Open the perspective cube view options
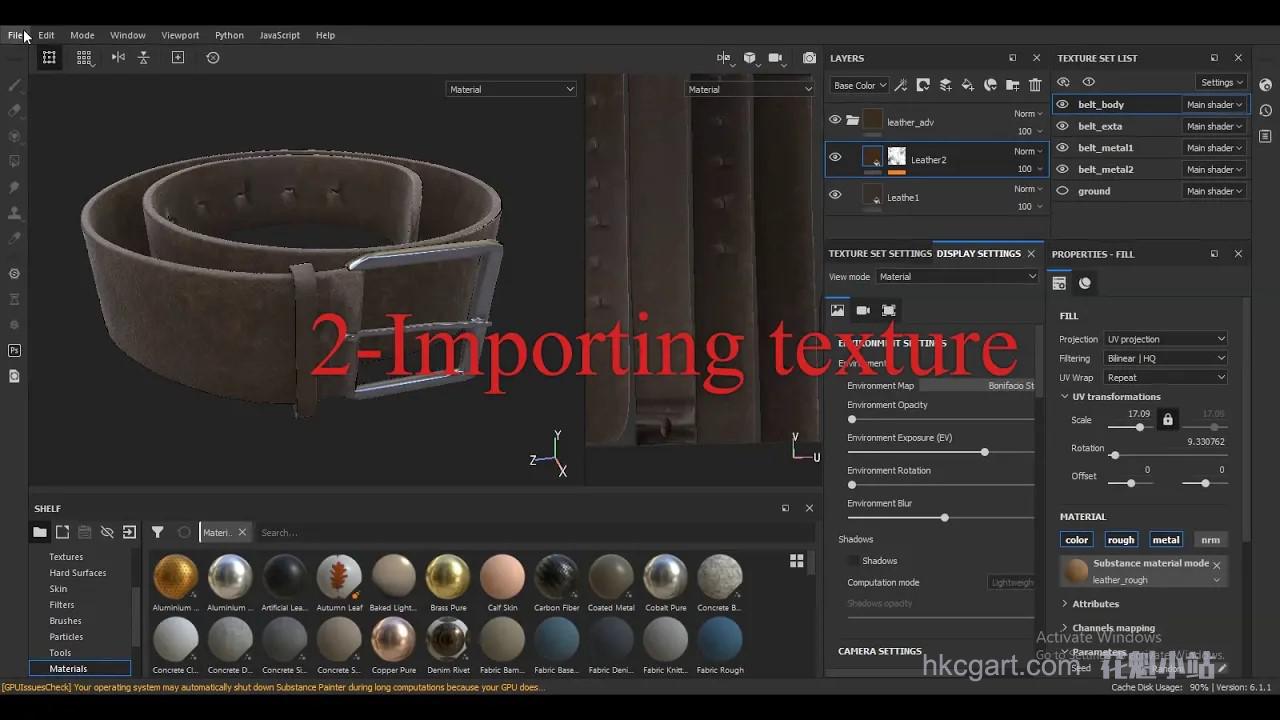Viewport: 1280px width, 720px height. point(750,58)
